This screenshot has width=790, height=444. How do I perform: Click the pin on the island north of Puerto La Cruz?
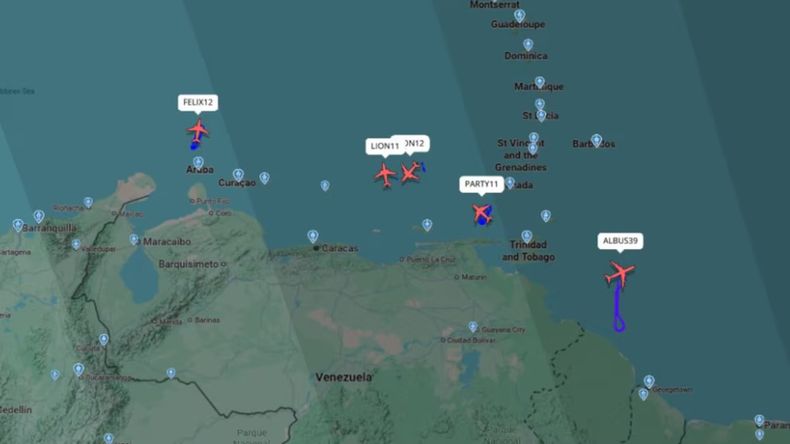[427, 225]
